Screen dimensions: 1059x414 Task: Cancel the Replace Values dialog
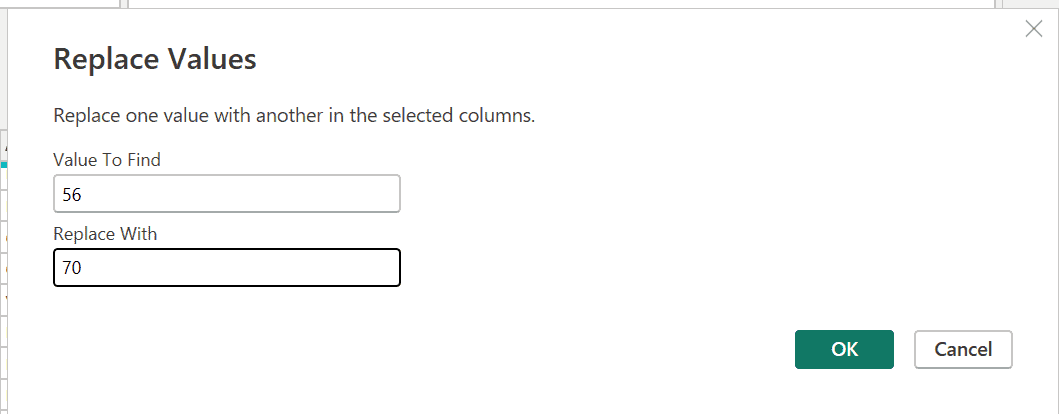(x=963, y=349)
